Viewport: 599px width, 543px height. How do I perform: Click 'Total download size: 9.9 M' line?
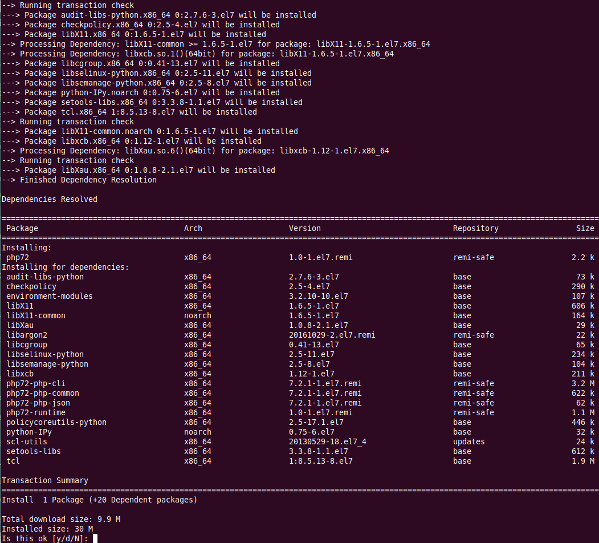[x=61, y=519]
